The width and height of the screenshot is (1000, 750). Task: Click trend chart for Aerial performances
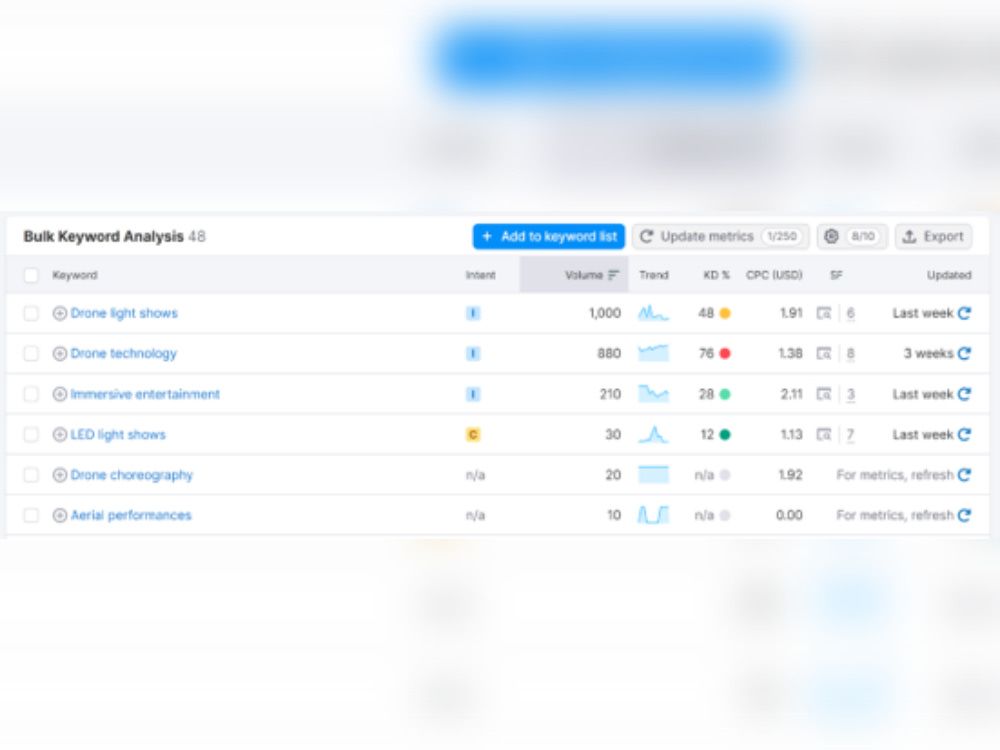(654, 515)
